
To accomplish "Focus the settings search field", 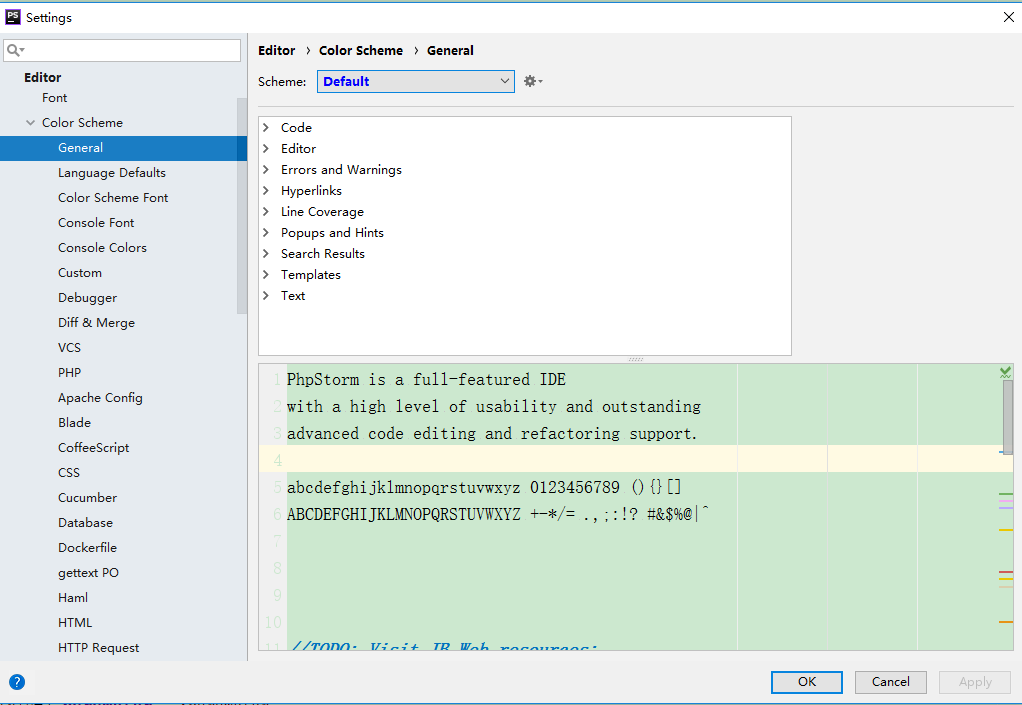I will click(122, 50).
